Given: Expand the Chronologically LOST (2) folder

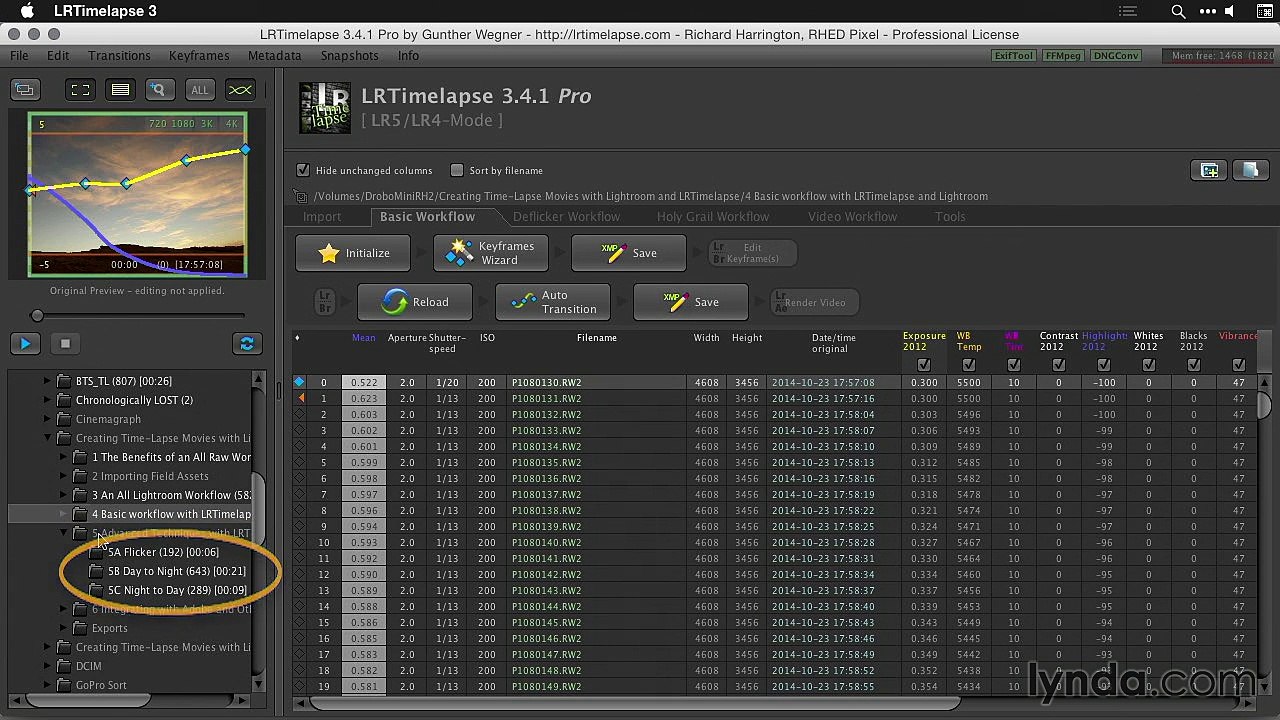Looking at the screenshot, I should [x=47, y=400].
